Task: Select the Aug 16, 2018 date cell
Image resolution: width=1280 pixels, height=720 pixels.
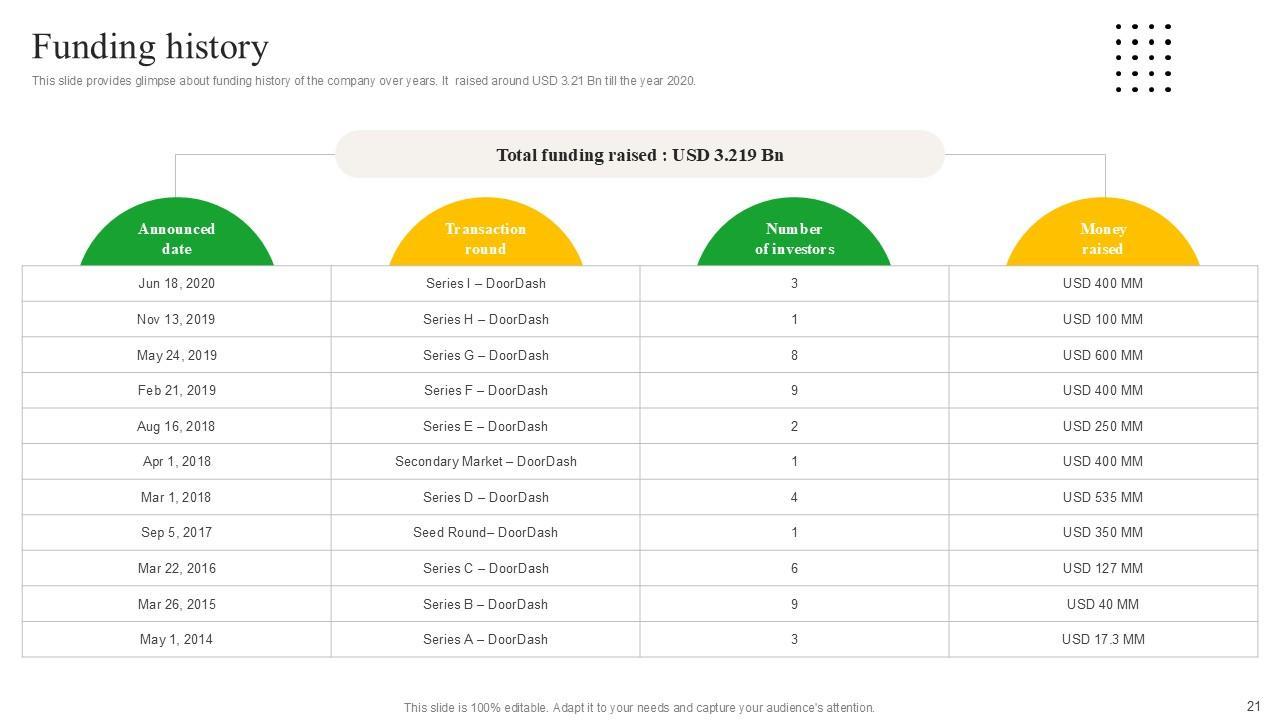Action: [x=177, y=426]
